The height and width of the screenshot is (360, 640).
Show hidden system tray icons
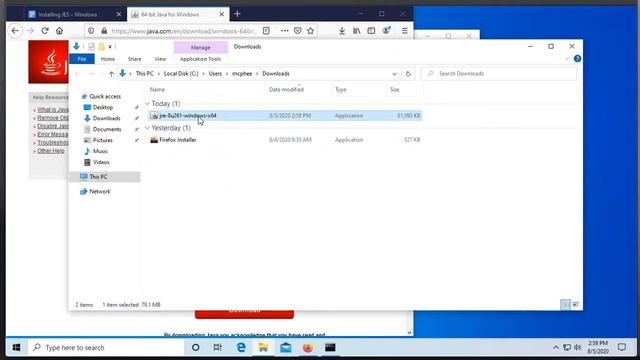[x=556, y=347]
